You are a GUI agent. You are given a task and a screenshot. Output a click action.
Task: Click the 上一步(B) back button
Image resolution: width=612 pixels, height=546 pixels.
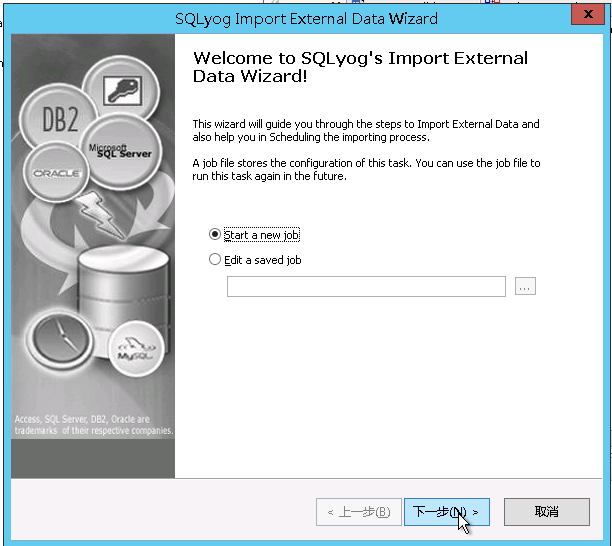358,512
